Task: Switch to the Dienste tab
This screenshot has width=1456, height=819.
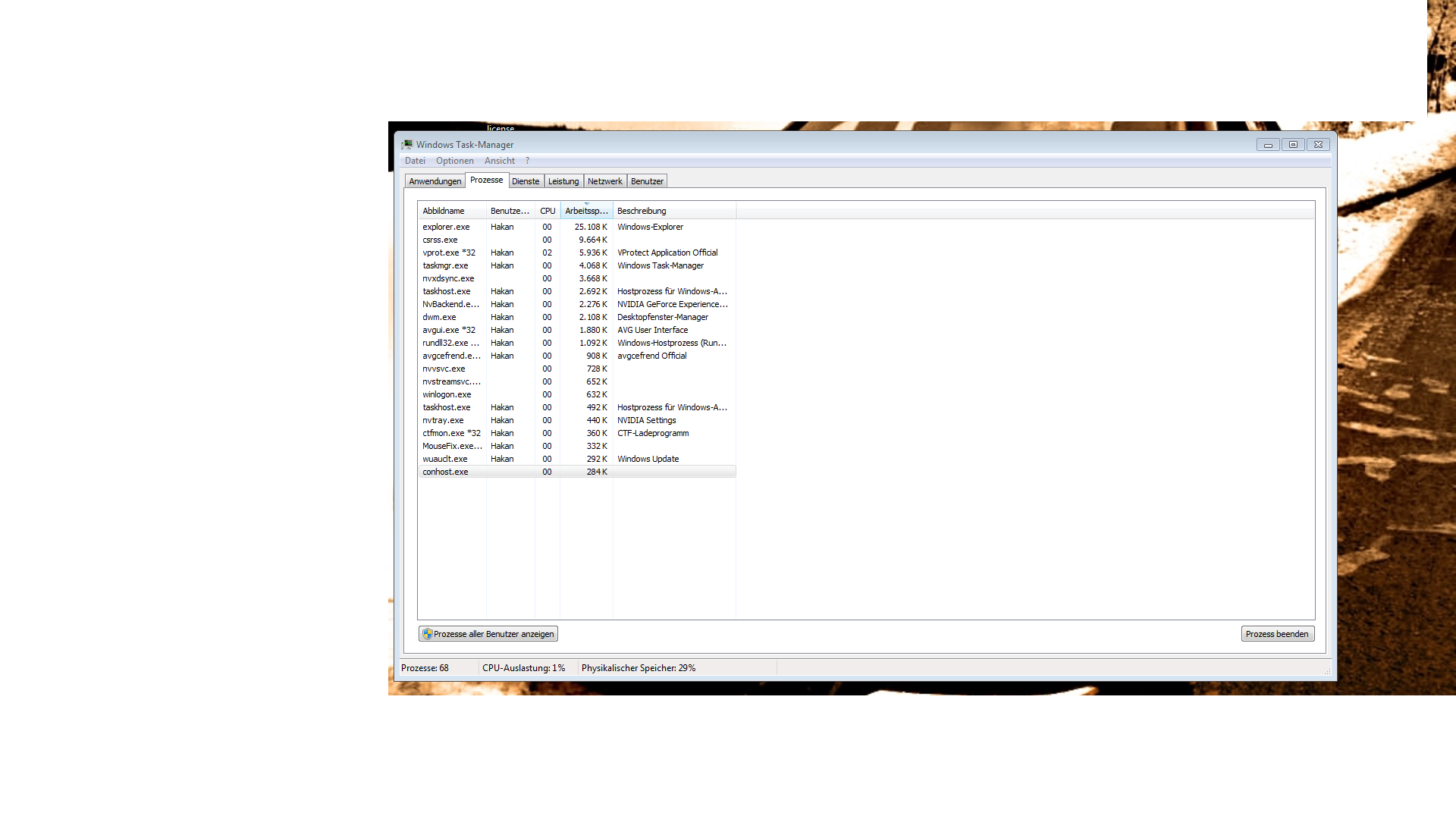Action: coord(526,181)
